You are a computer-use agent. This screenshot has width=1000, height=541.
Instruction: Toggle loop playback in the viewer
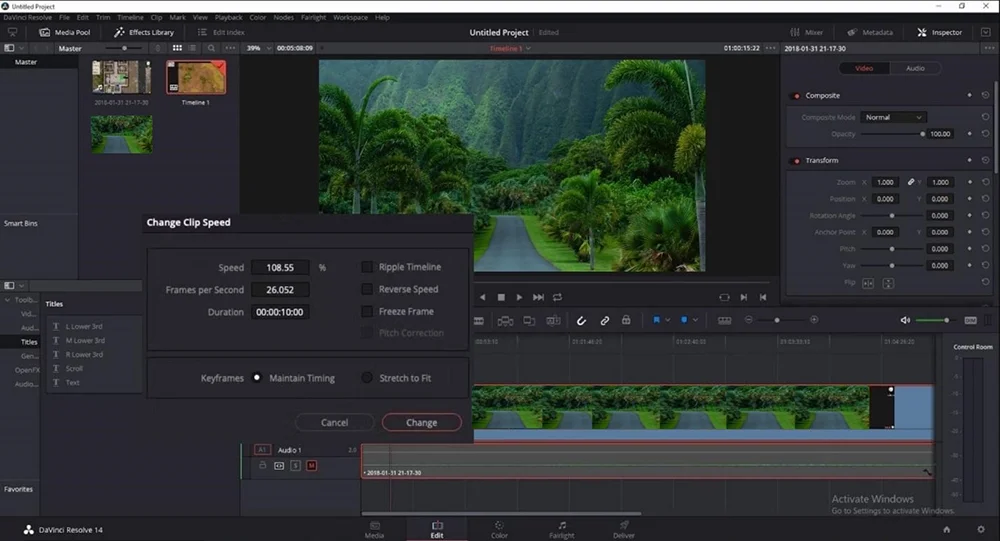point(557,297)
